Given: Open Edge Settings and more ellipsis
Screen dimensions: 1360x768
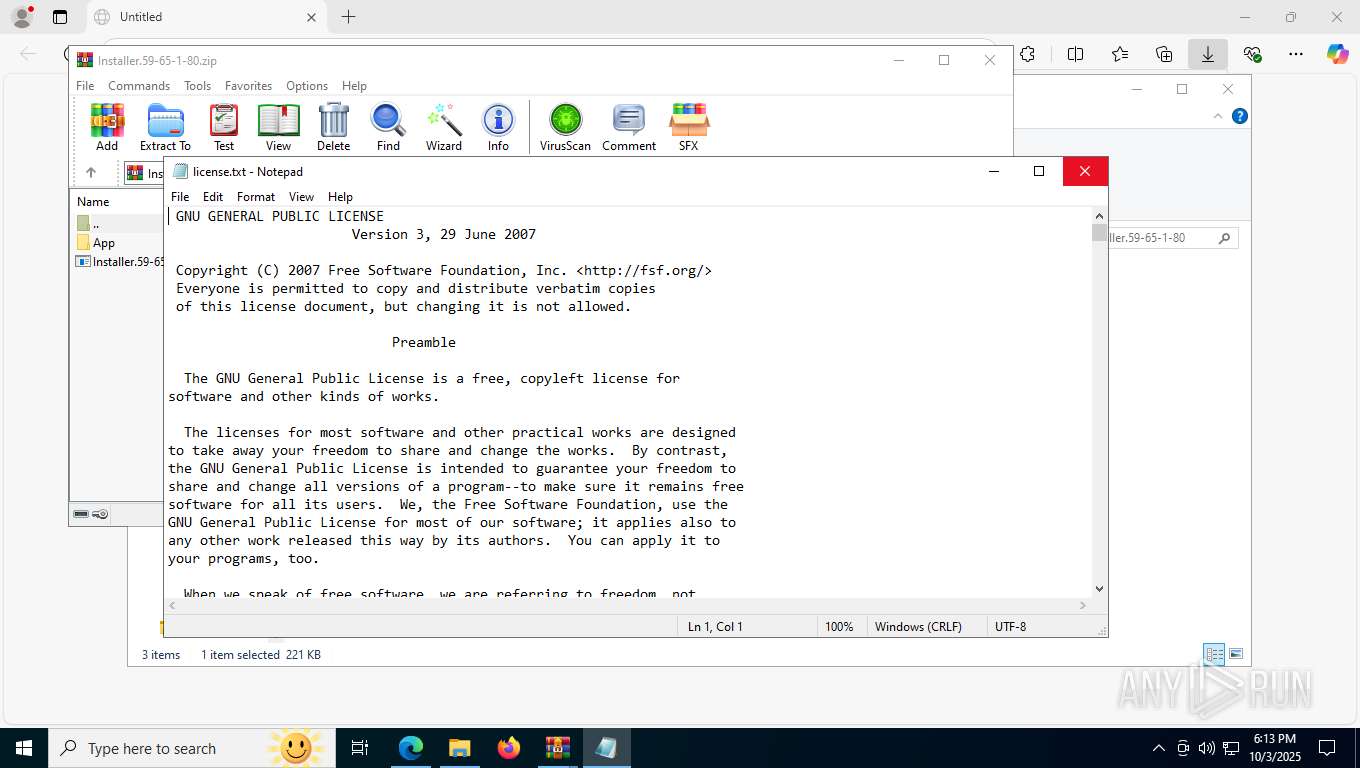Looking at the screenshot, I should (x=1296, y=54).
